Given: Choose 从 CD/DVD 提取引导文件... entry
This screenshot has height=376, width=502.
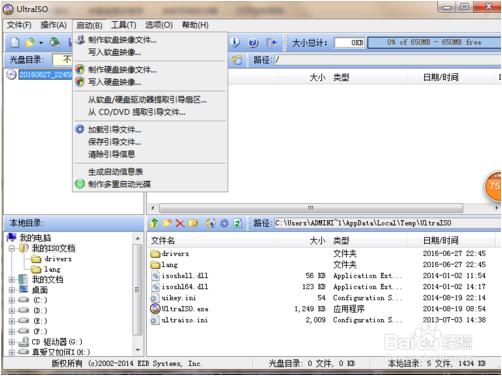Looking at the screenshot, I should (150, 112).
